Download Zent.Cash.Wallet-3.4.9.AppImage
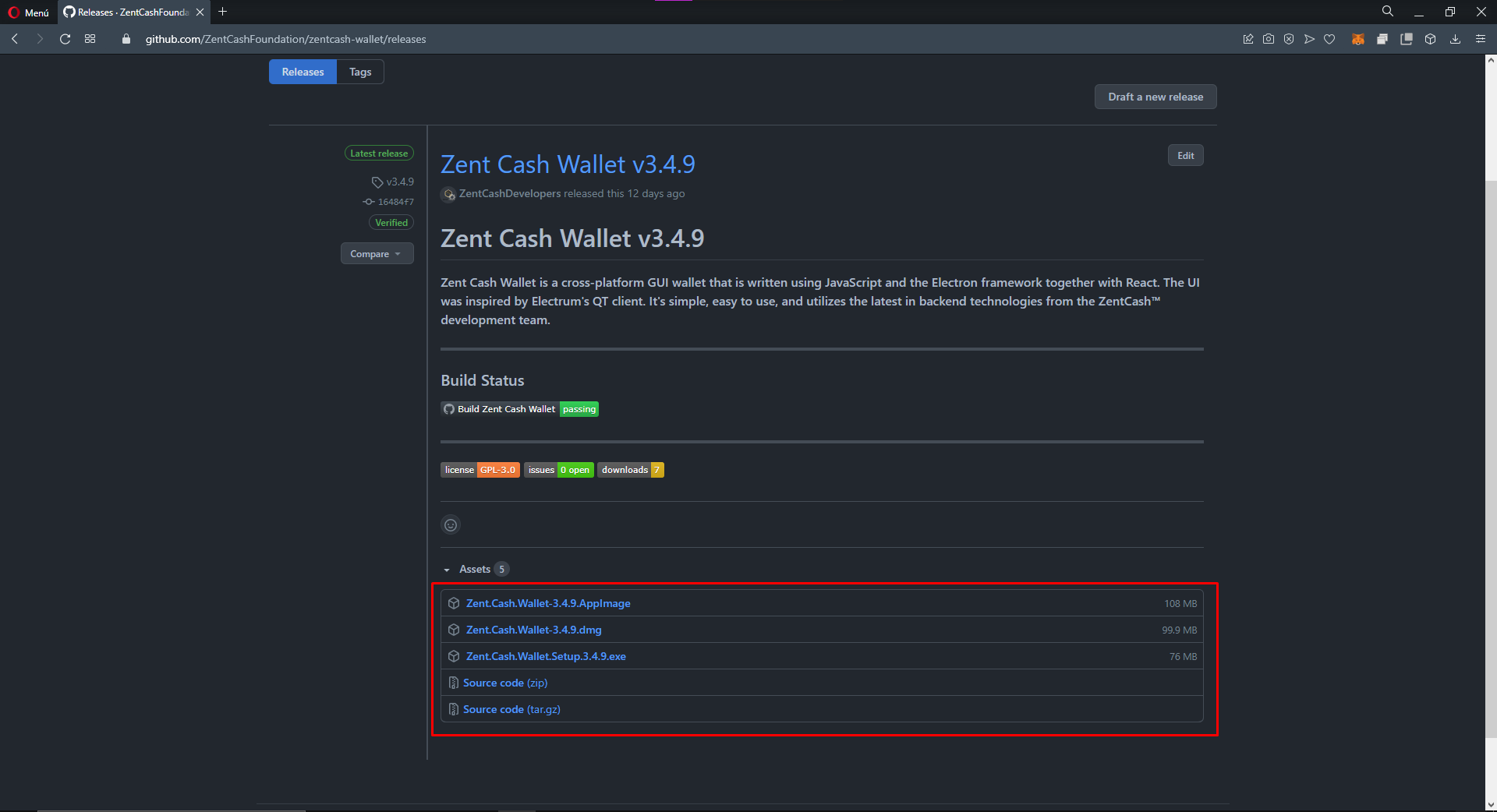Screen dimensions: 1497x812 click(548, 604)
